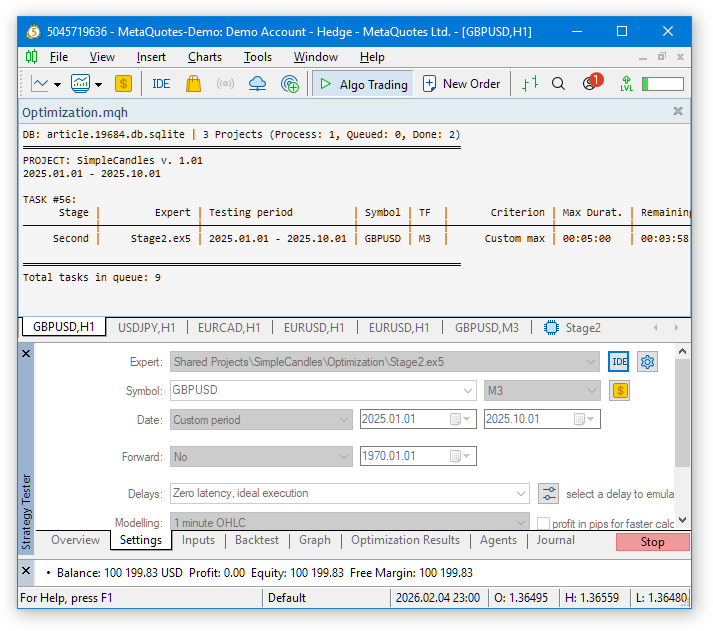The width and height of the screenshot is (713, 631).
Task: Open expert properties gear icon
Action: click(x=647, y=362)
